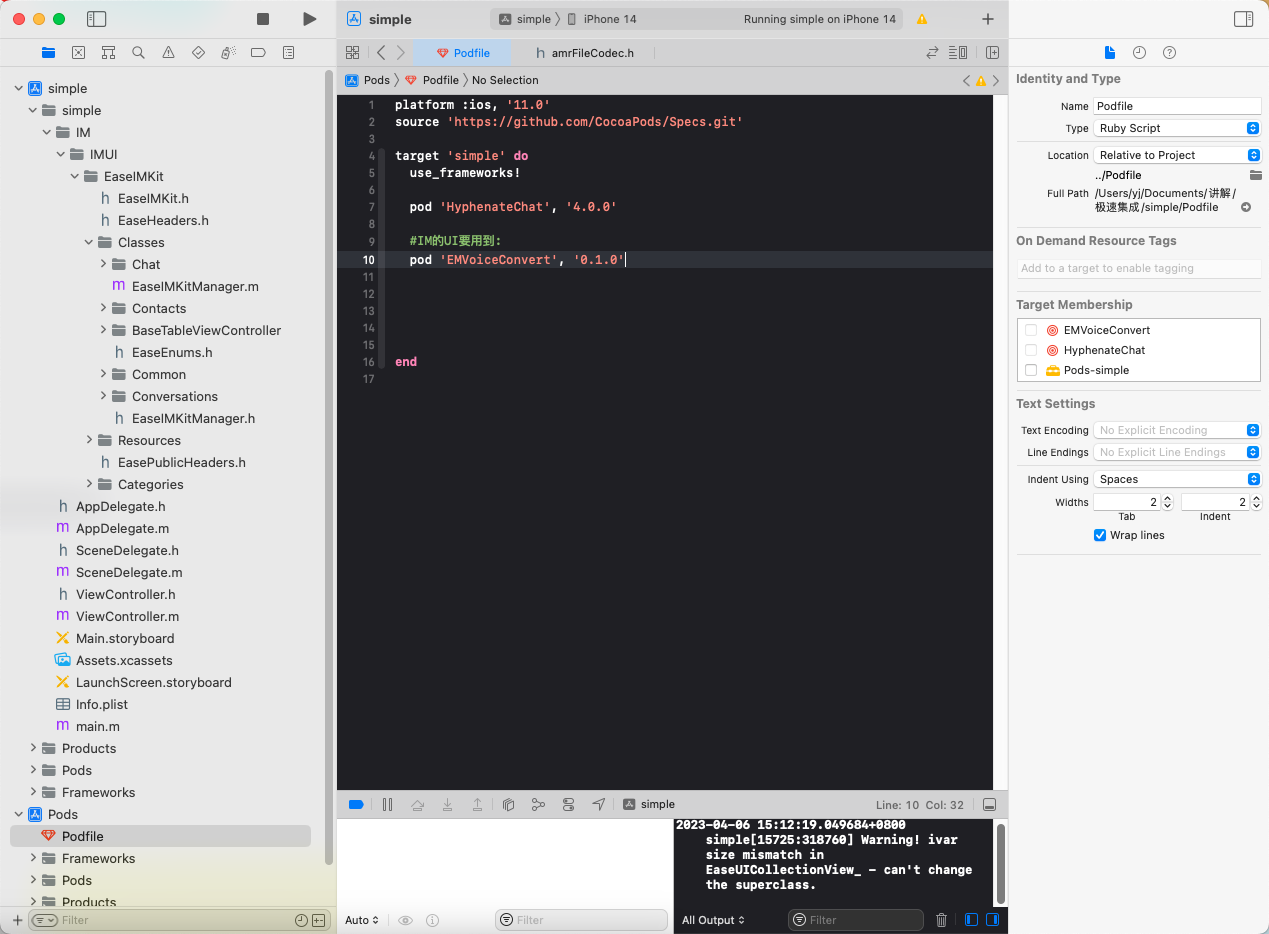1269x934 pixels.
Task: Open Indent Using dropdown set to Spaces
Action: 1177,479
